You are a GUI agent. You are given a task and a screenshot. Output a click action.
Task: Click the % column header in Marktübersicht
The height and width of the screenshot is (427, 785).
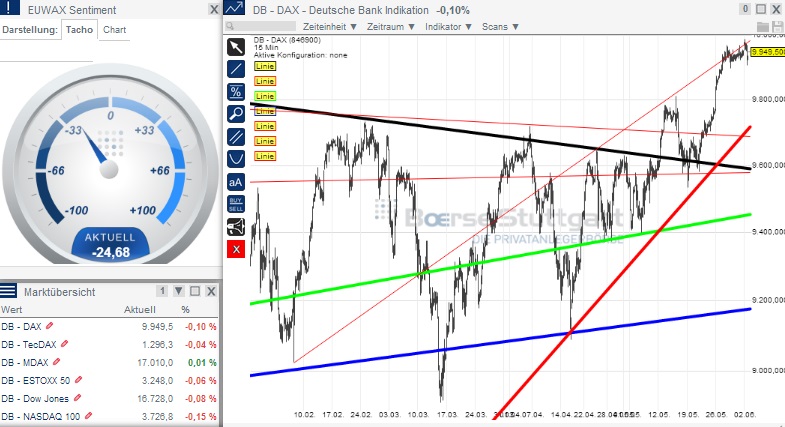[185, 309]
